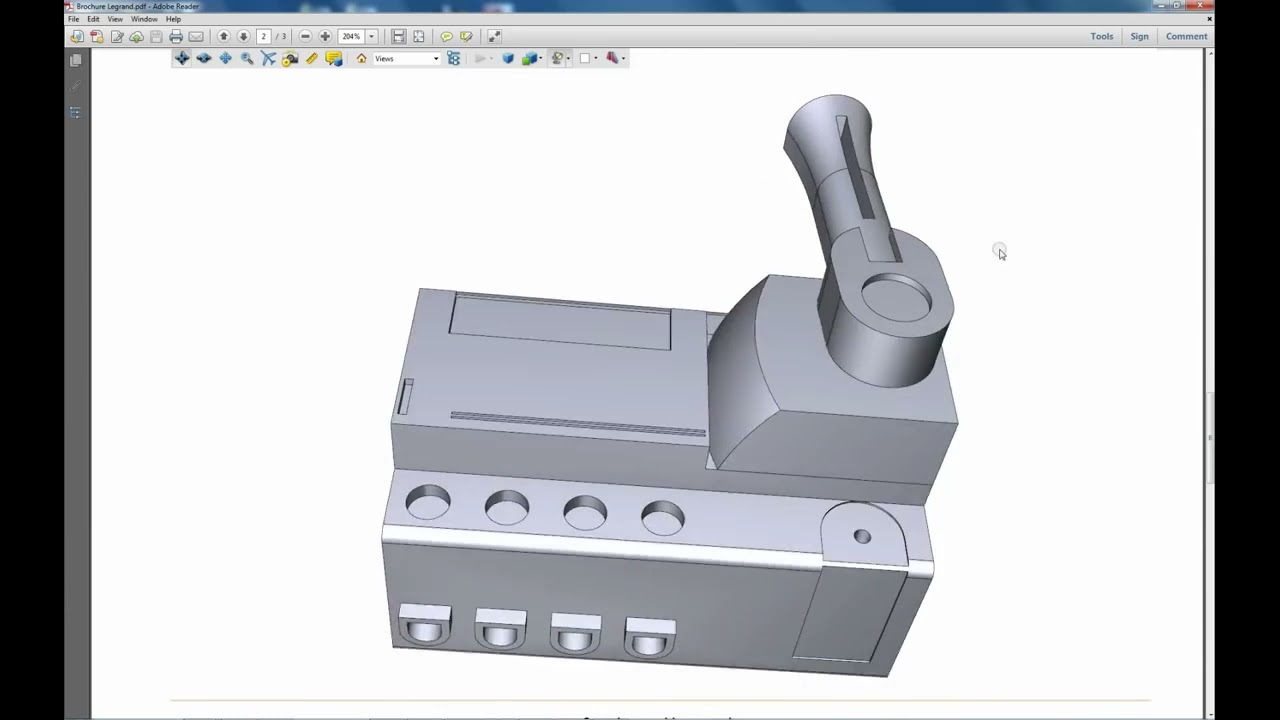Zoom in with the plus button

[325, 36]
